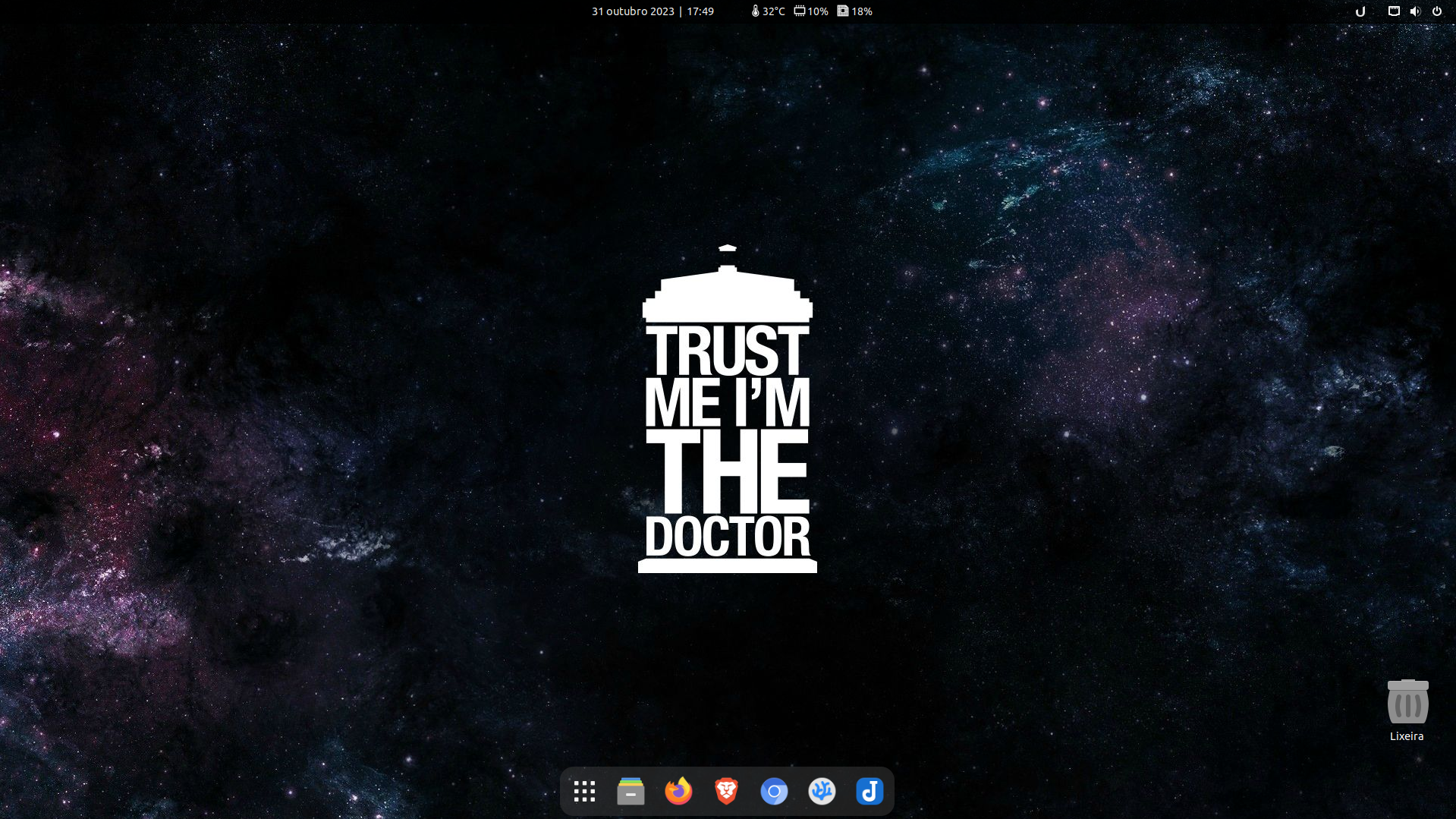Open the date and time calendar menu
Screen dimensions: 1456x819
[x=653, y=11]
